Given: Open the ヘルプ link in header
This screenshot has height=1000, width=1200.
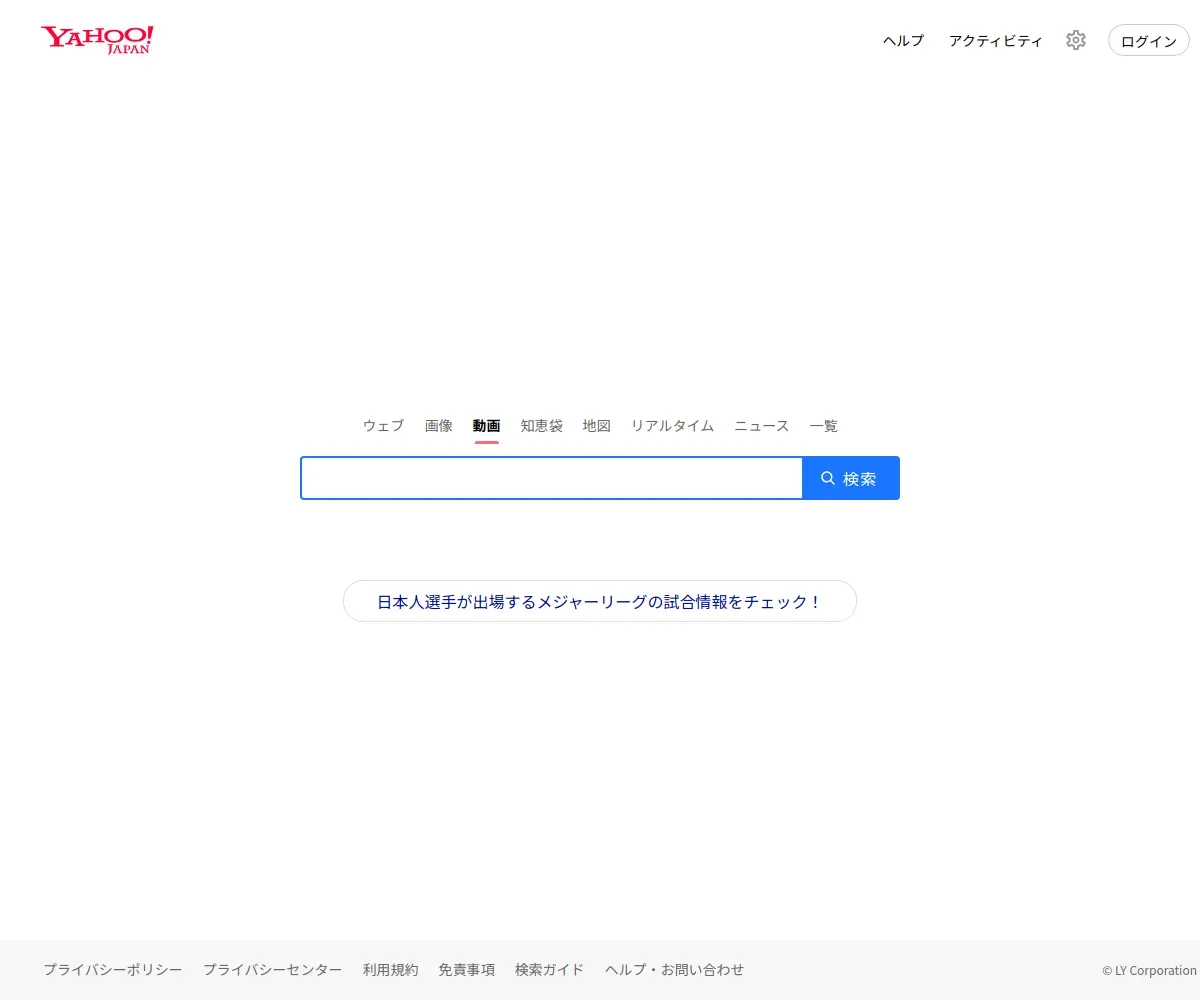Looking at the screenshot, I should pos(903,41).
